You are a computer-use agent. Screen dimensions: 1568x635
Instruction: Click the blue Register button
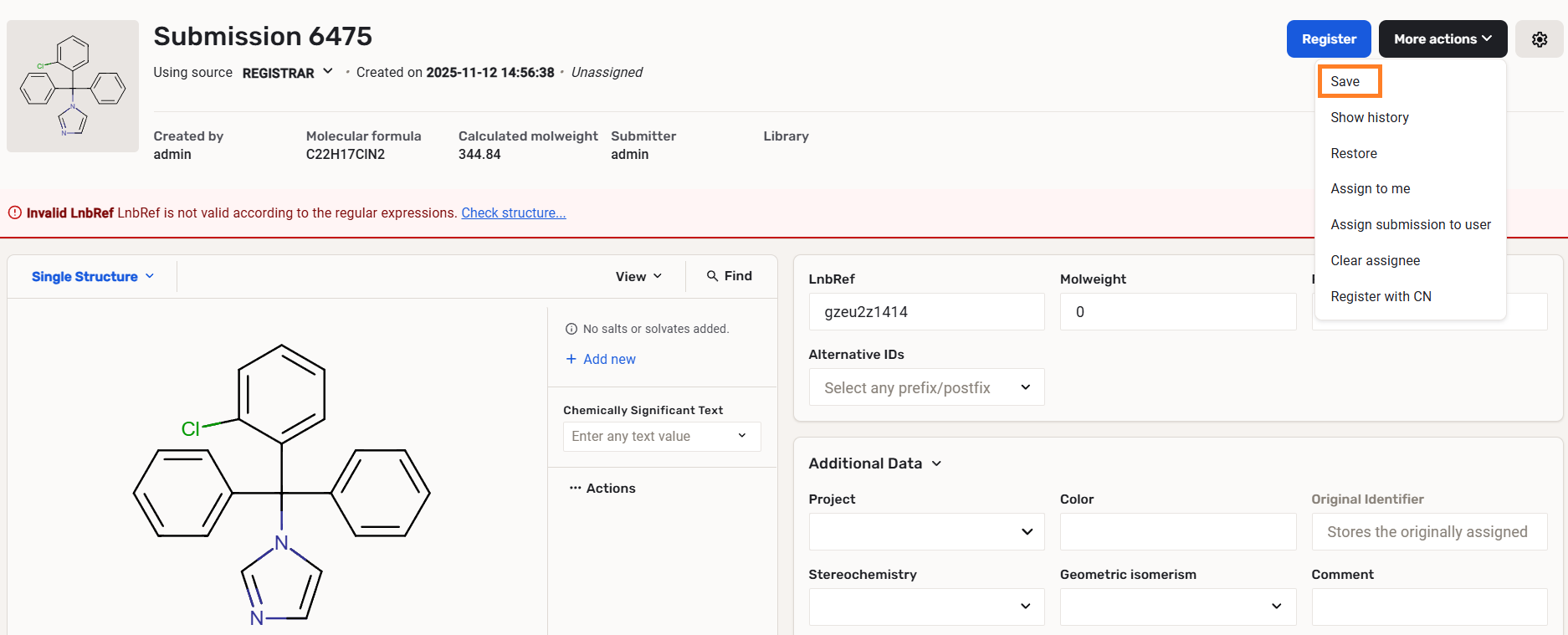coord(1328,39)
